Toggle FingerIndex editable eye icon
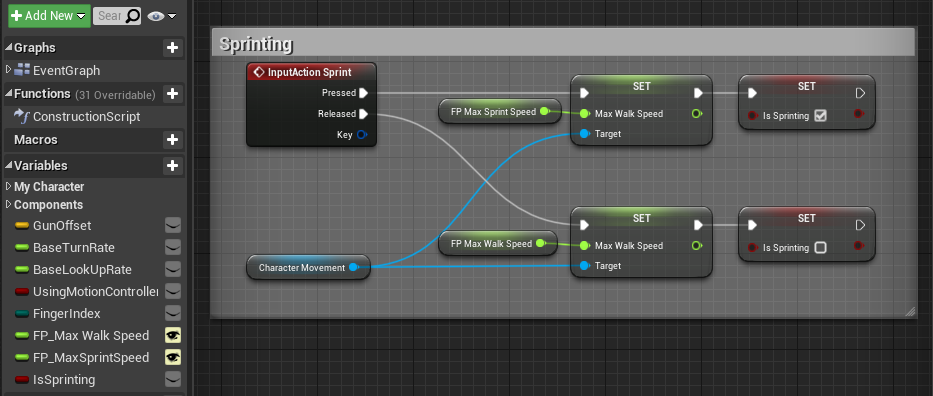This screenshot has height=396, width=933. tap(173, 313)
